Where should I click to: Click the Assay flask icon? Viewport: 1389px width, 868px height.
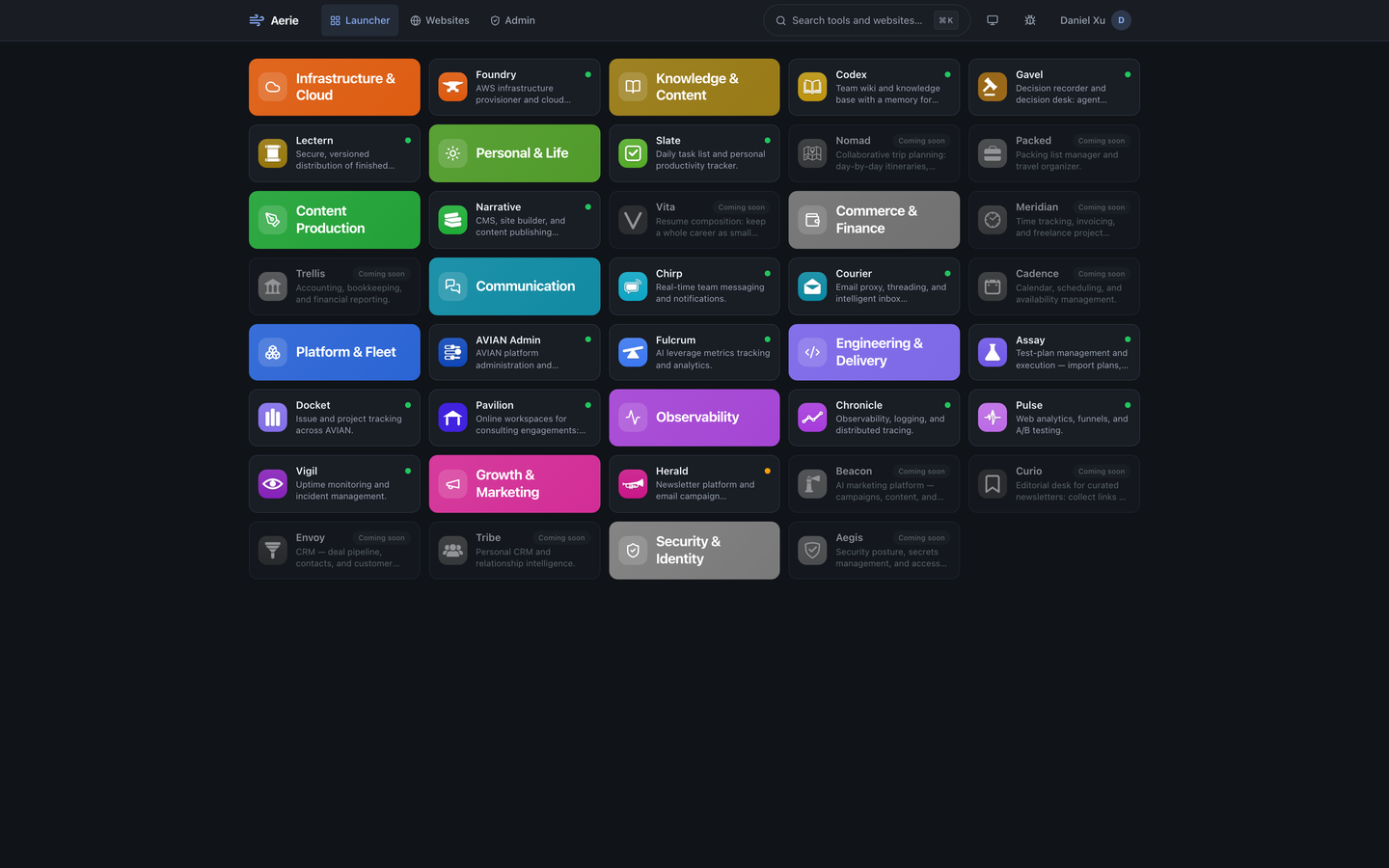993,352
